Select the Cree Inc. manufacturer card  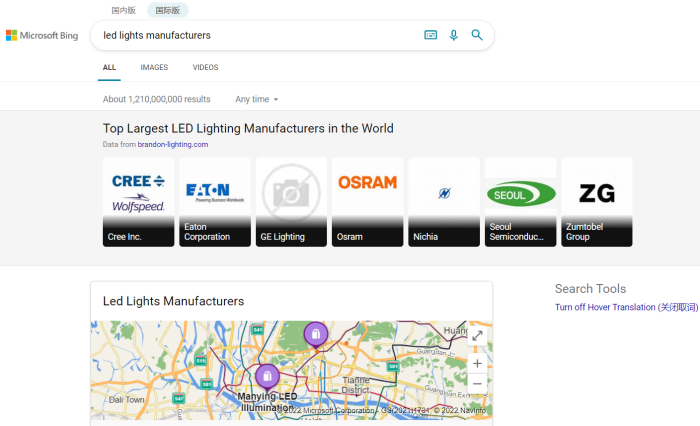[x=138, y=202]
